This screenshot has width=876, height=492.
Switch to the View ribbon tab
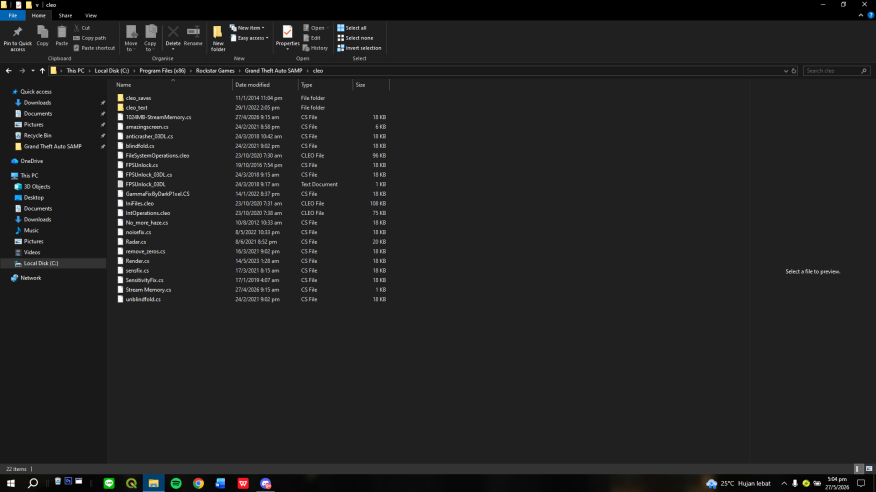tap(91, 16)
